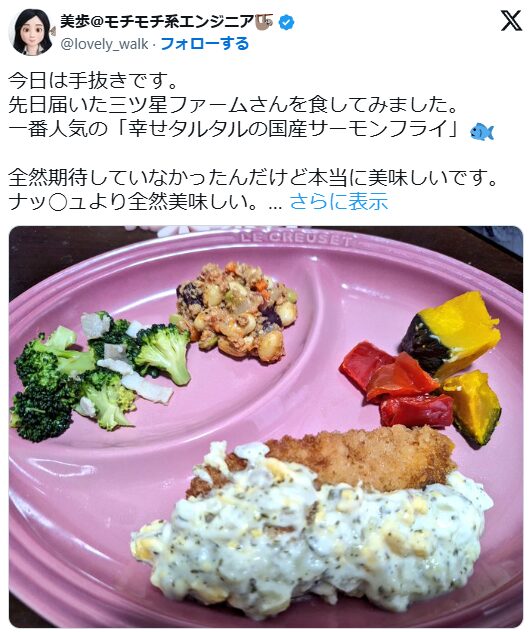The image size is (532, 632).
Task: Open the author's profile avatar
Action: [x=31, y=32]
